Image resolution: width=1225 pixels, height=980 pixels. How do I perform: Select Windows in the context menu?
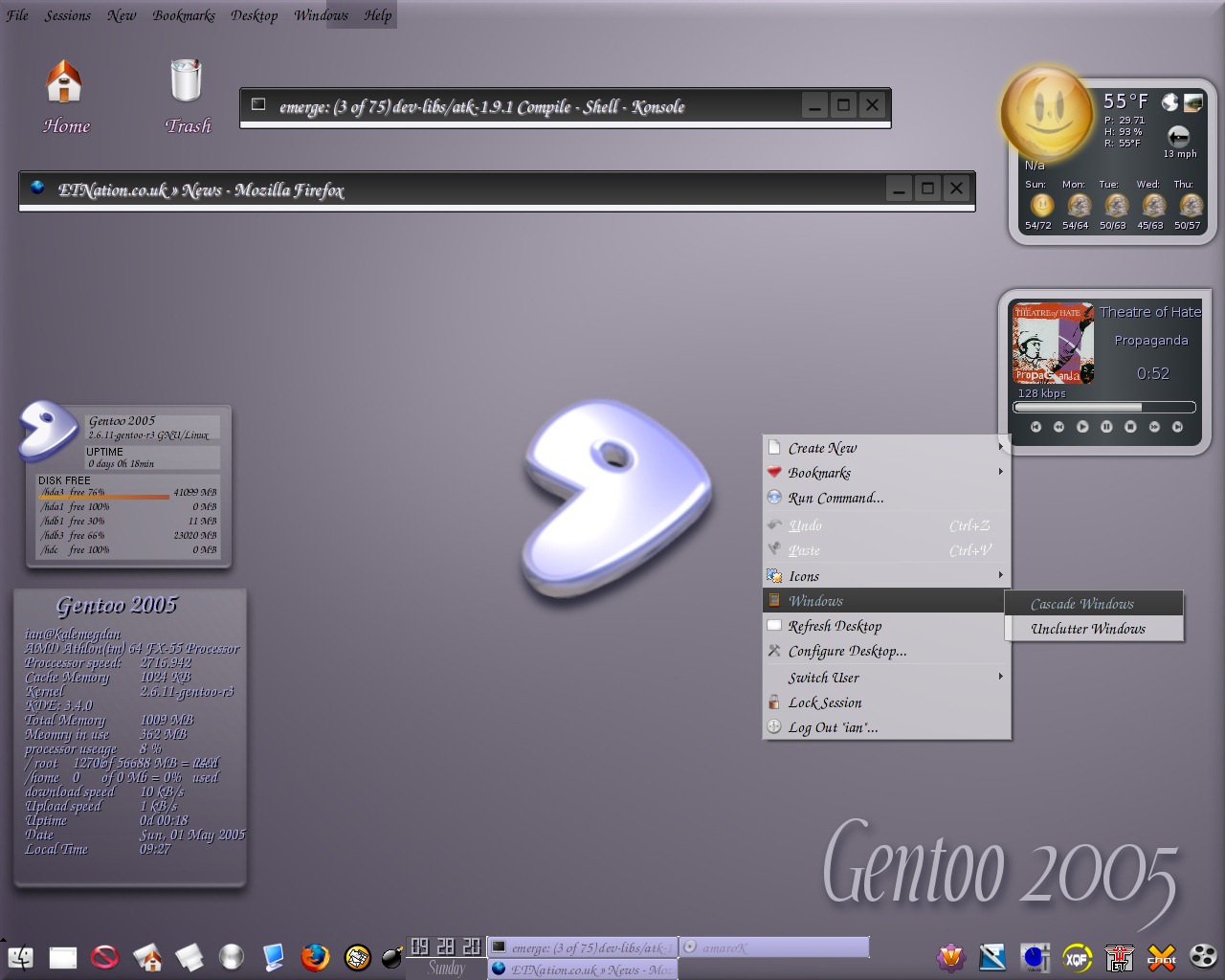(886, 600)
